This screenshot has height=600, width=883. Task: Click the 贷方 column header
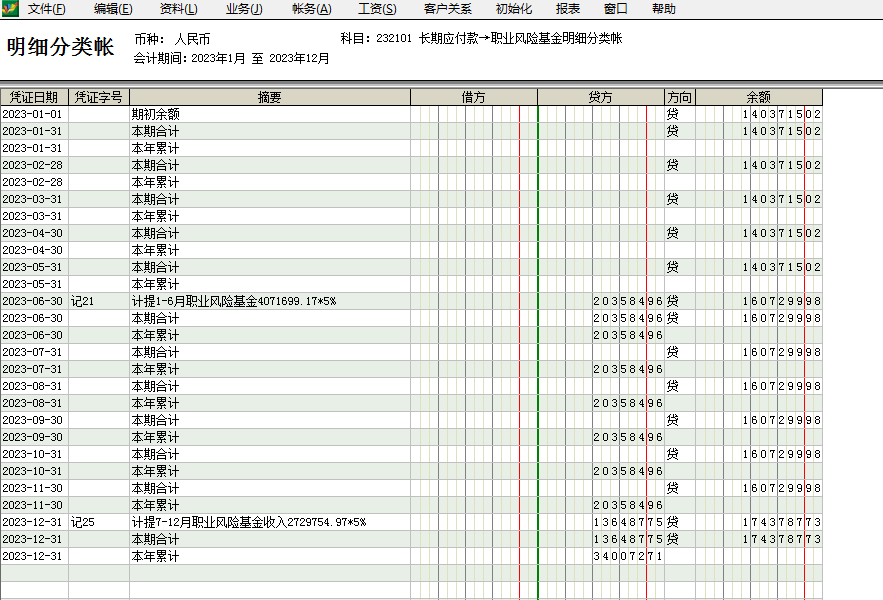click(x=600, y=97)
